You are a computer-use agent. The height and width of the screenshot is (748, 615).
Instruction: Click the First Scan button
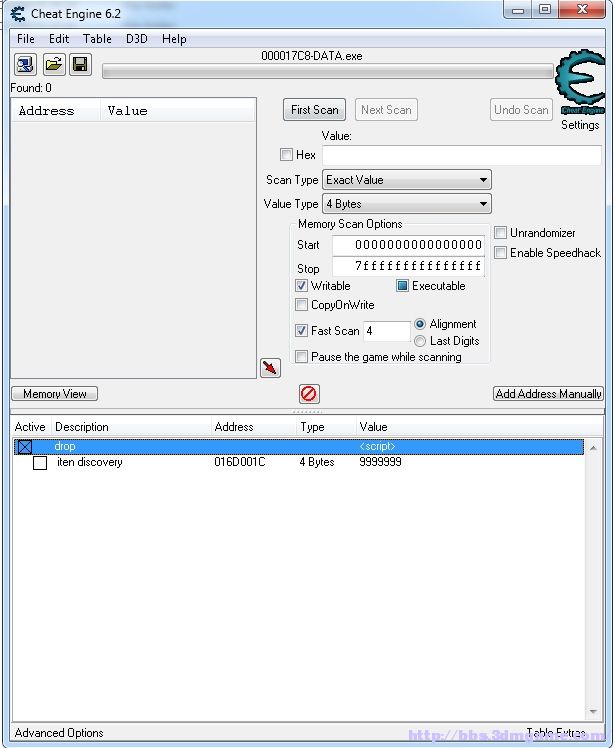coord(314,110)
